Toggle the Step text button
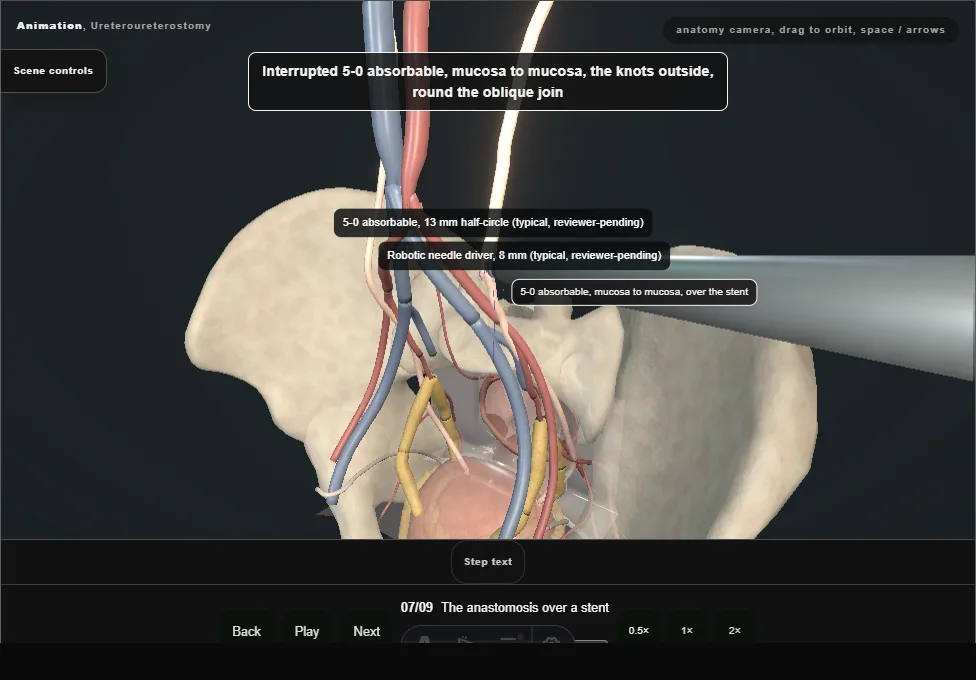Screen dimensions: 976x680 coord(488,562)
